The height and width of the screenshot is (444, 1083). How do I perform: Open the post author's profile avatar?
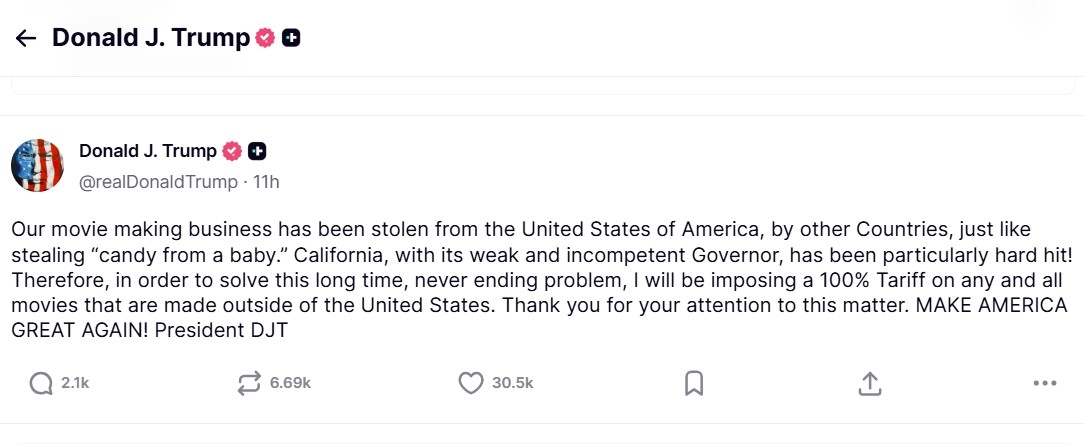tap(37, 166)
